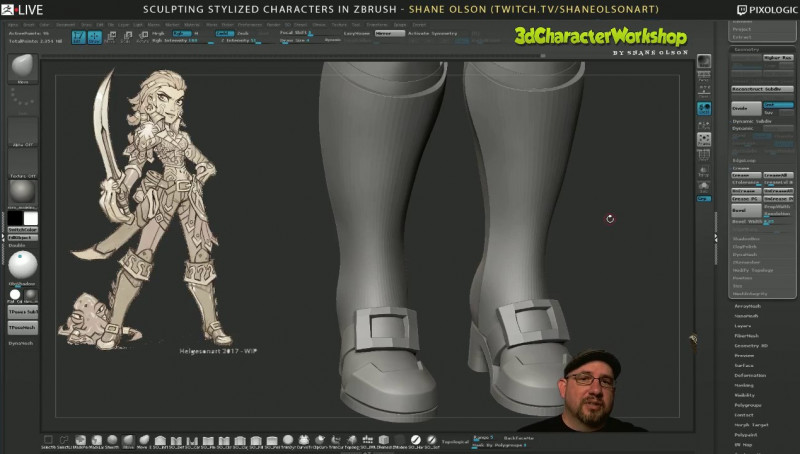Click the Bevel button

pyautogui.click(x=746, y=210)
